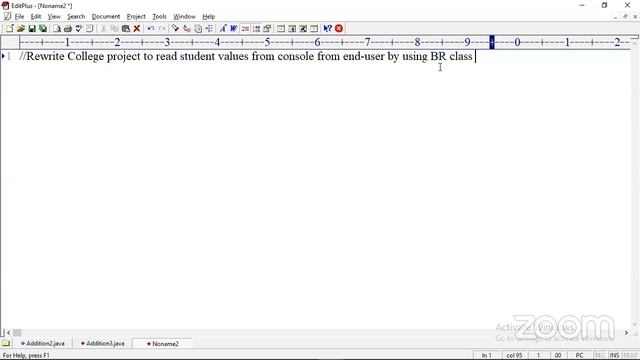The image size is (640, 360).
Task: Create a new file with the New toolbar icon
Action: click(9, 29)
